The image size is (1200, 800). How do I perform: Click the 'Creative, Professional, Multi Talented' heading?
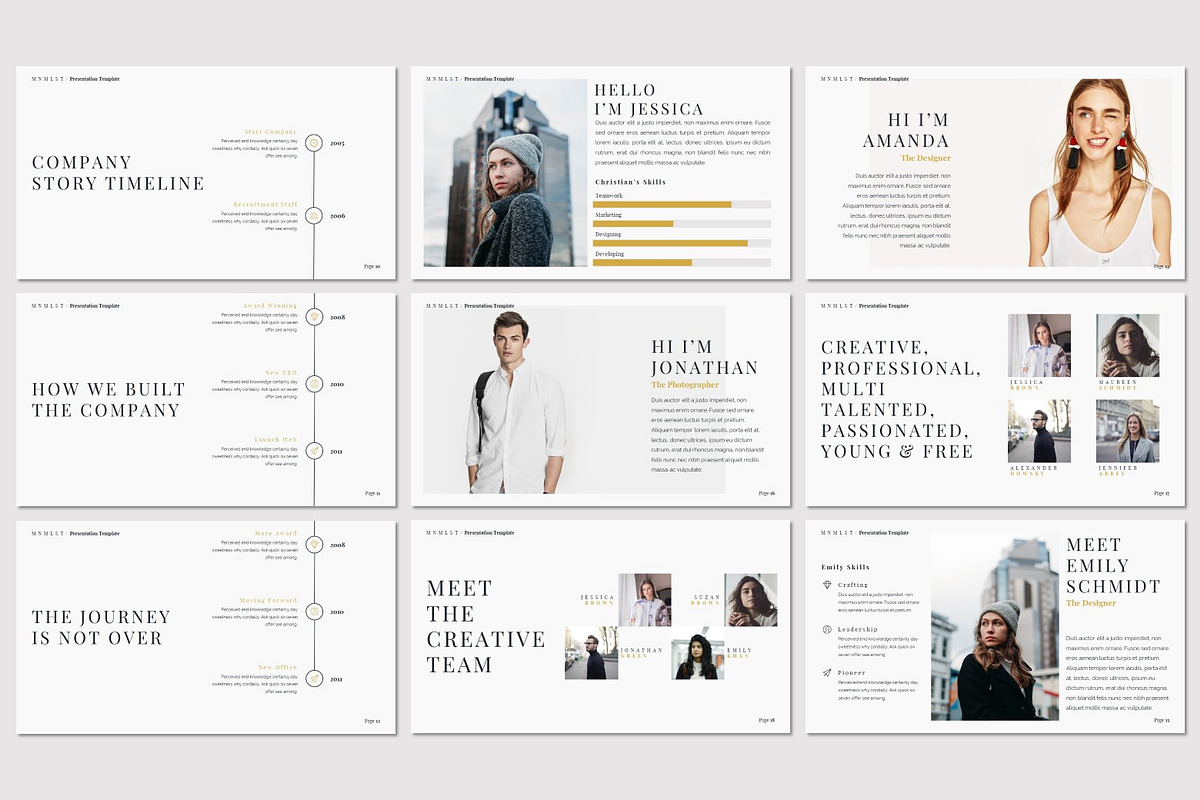(x=901, y=399)
